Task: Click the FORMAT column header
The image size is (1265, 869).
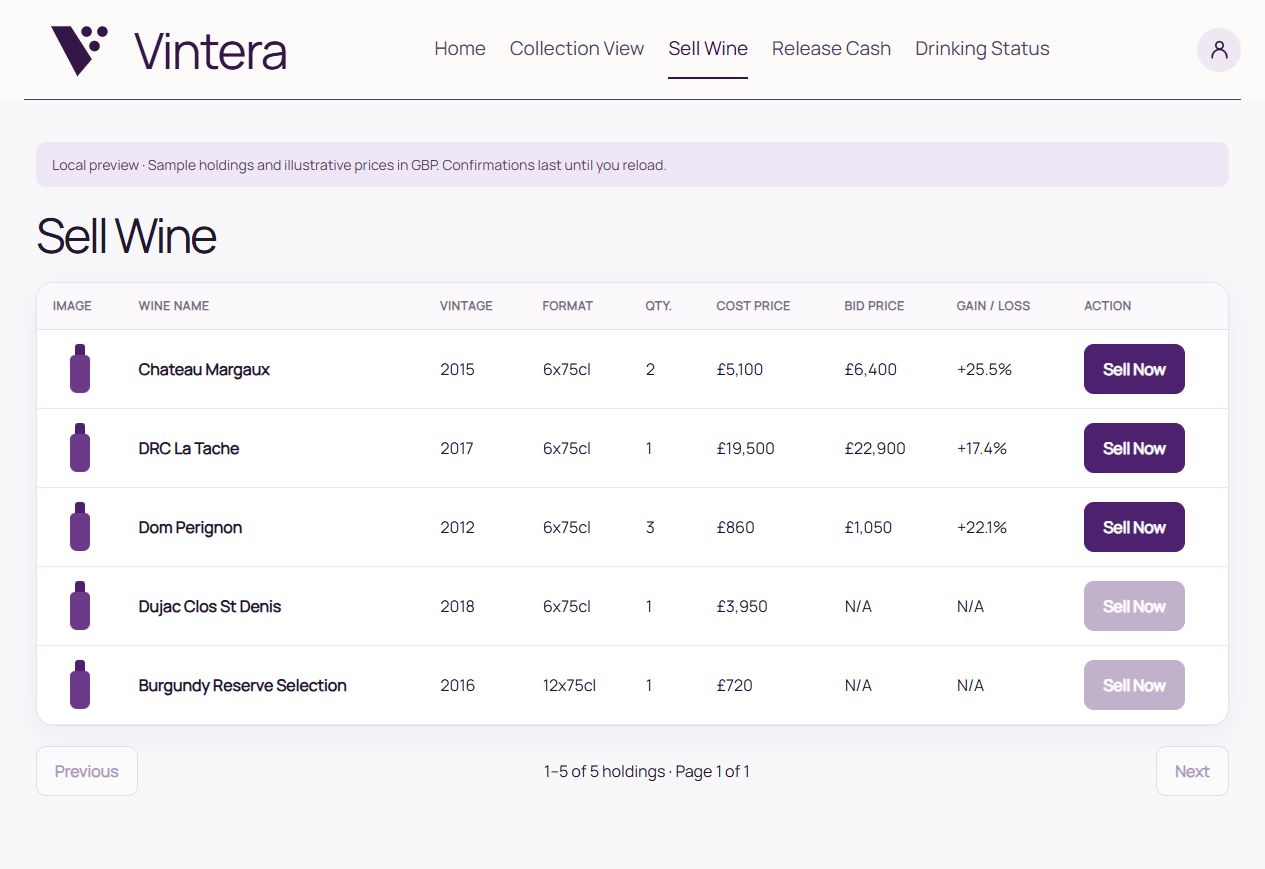Action: click(x=568, y=306)
